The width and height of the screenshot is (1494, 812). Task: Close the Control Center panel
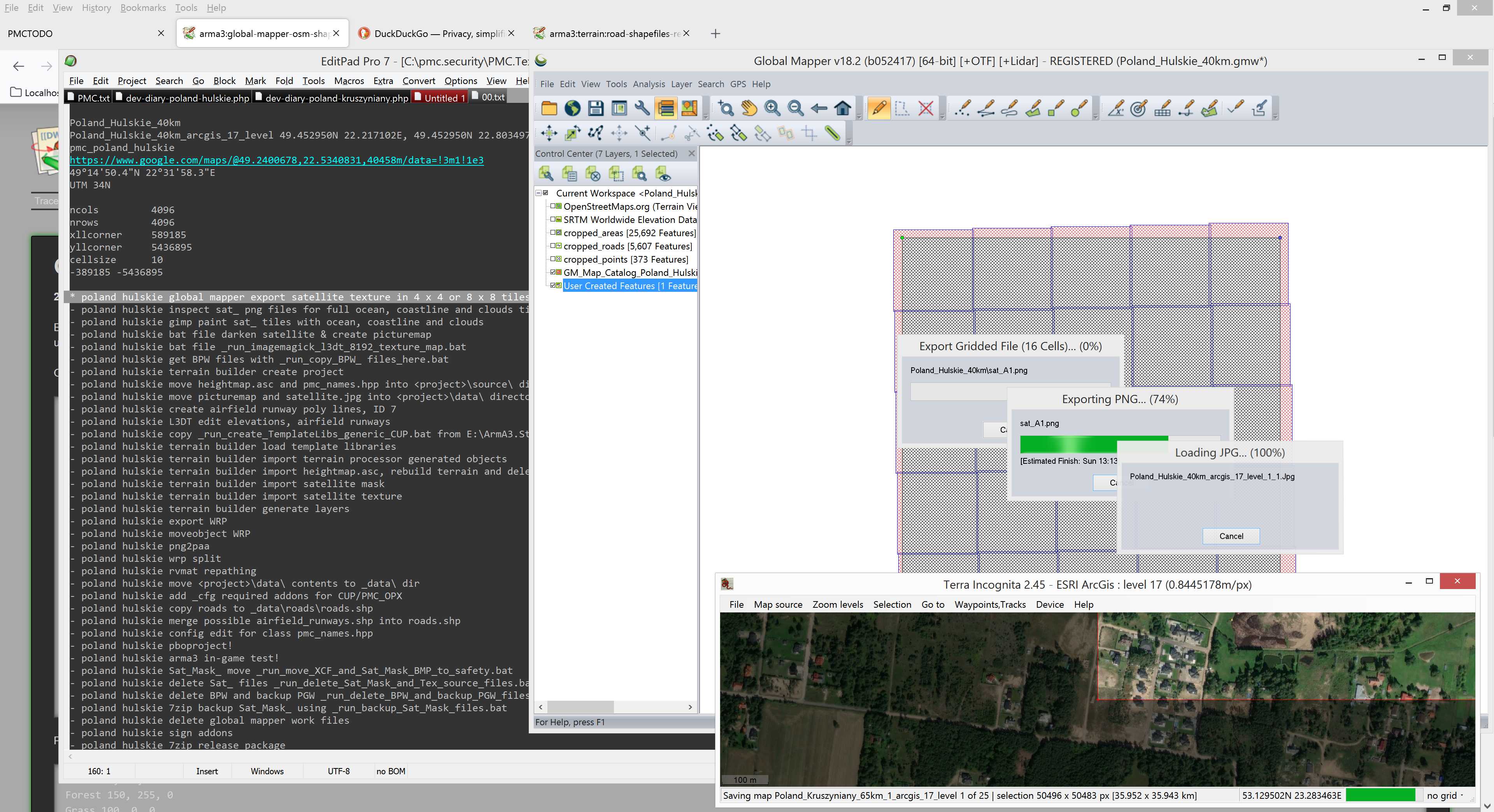pos(691,154)
